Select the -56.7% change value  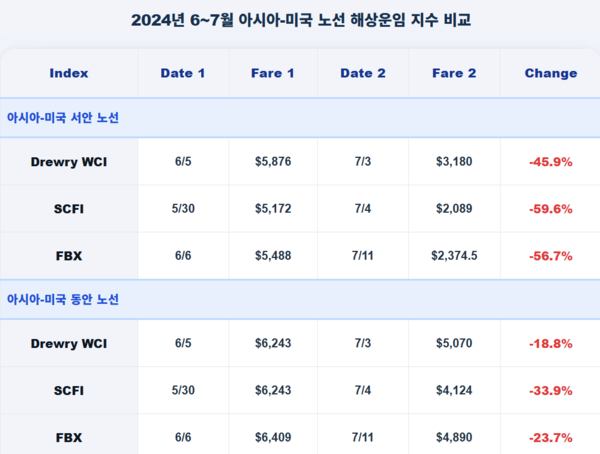tap(551, 256)
